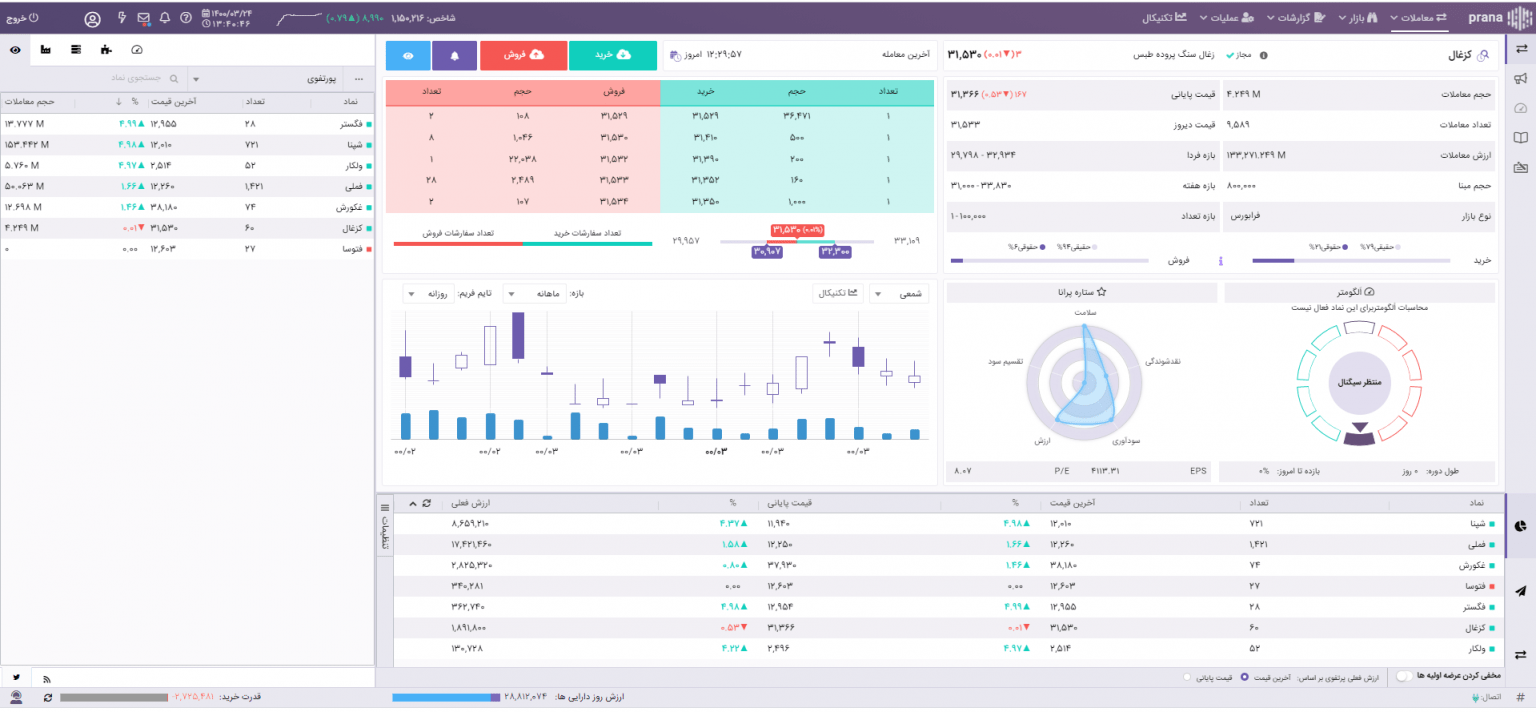The image size is (1536, 712).
Task: Click the purple alert bell button
Action: pyautogui.click(x=455, y=56)
